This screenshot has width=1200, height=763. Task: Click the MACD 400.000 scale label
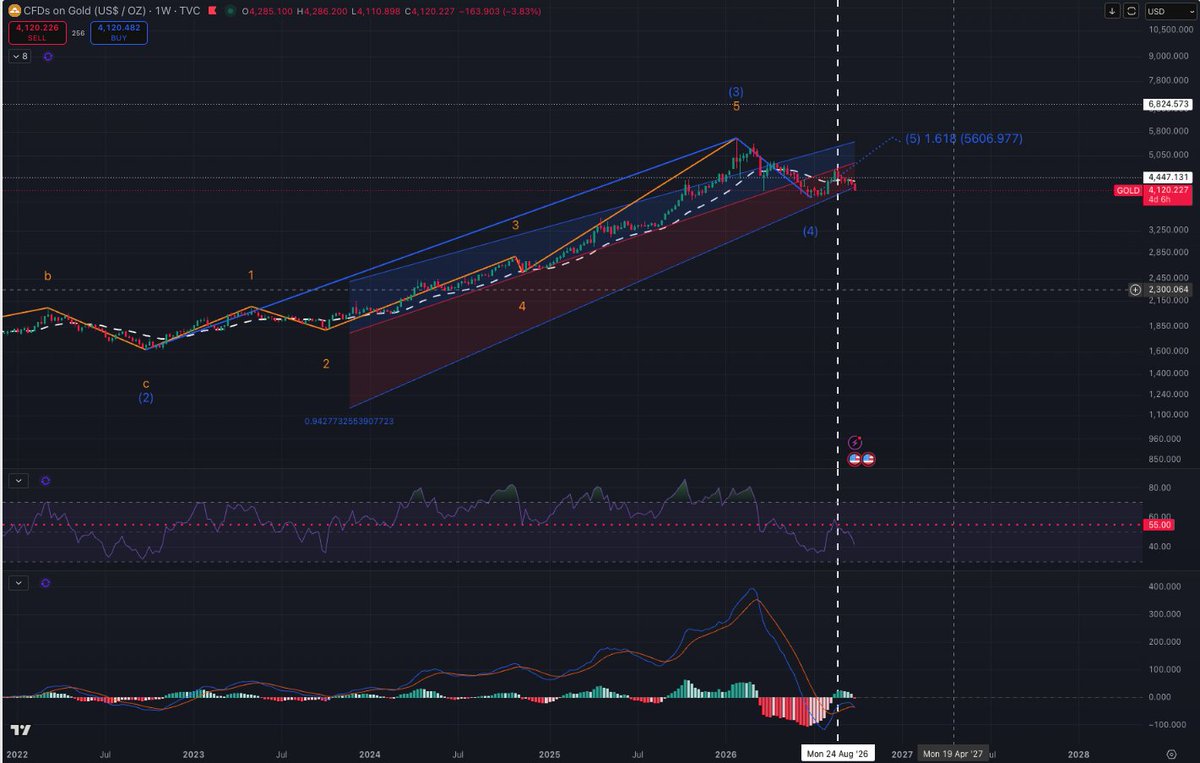coord(1165,587)
